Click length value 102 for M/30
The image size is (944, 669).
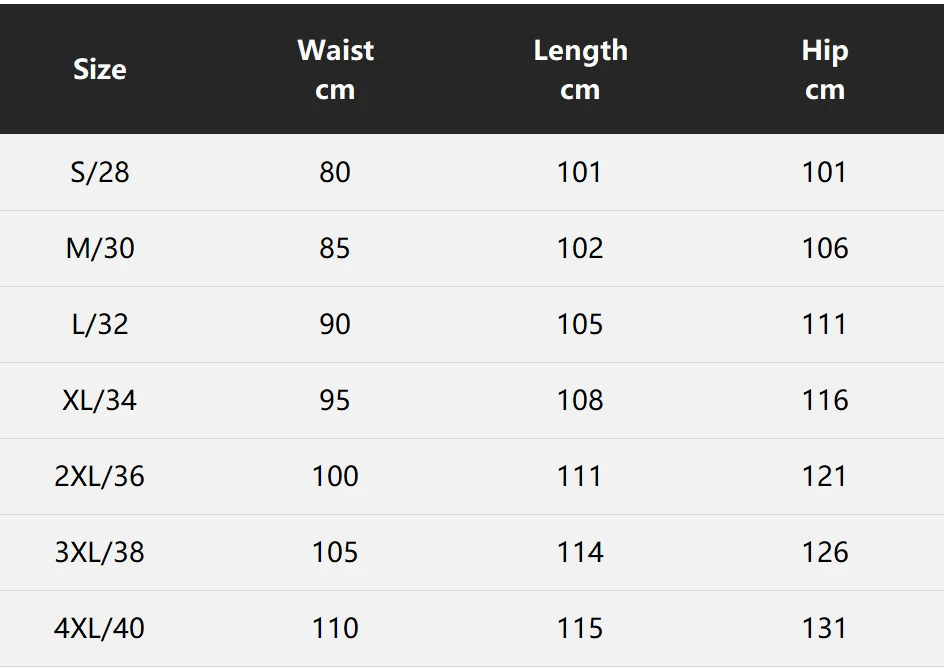(x=580, y=248)
